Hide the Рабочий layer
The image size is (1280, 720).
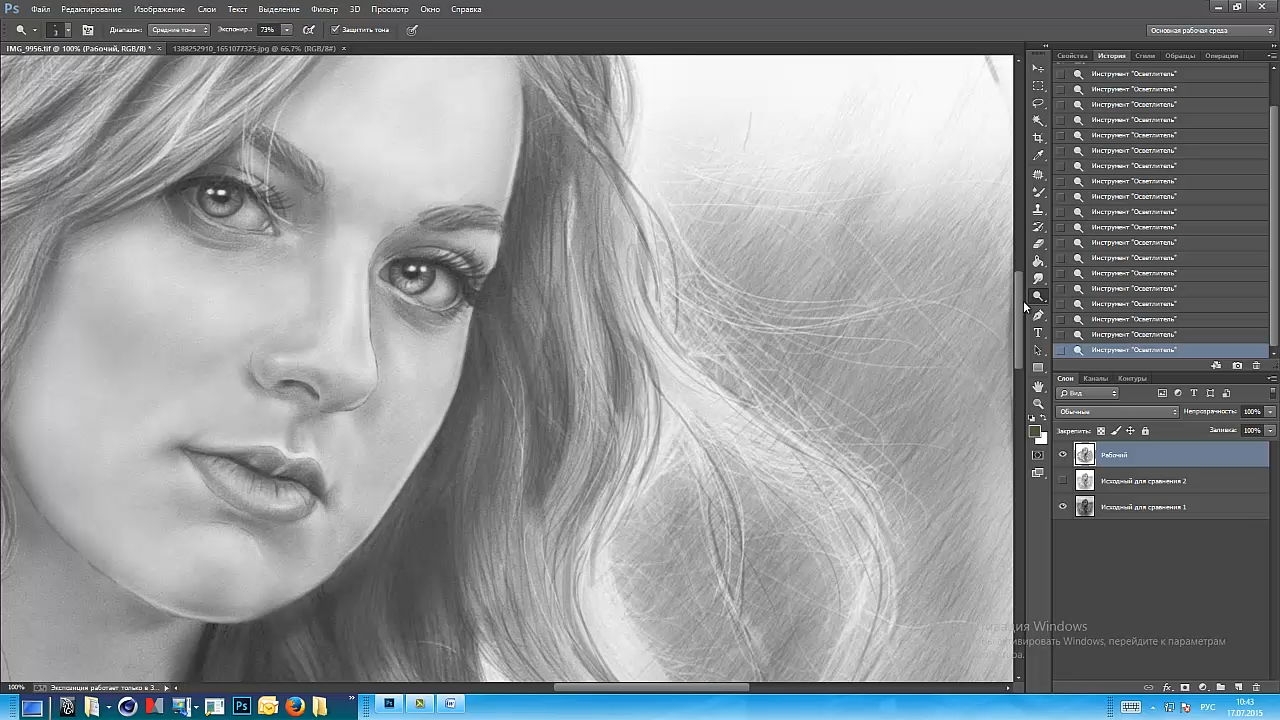click(1063, 455)
